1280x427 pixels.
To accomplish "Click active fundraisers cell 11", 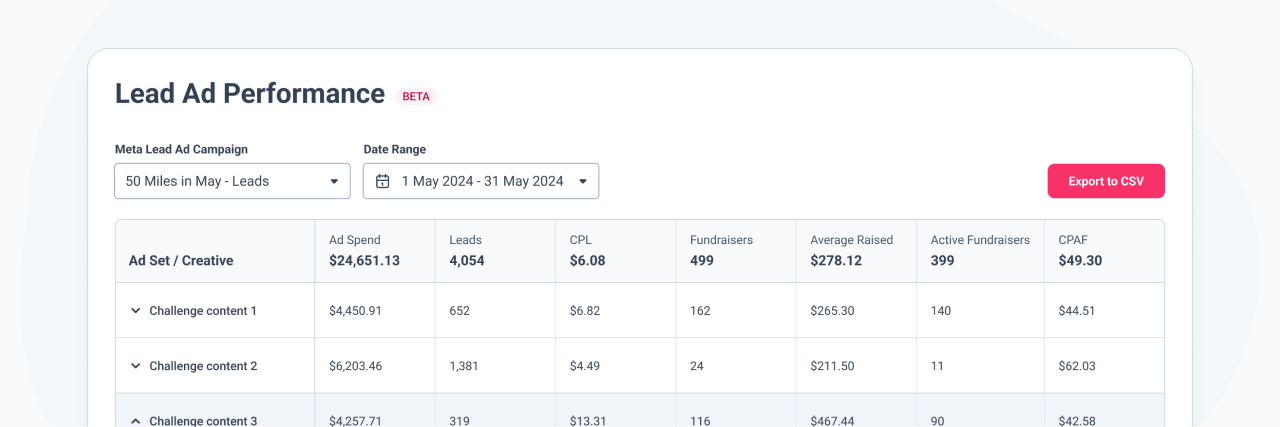I will (937, 366).
